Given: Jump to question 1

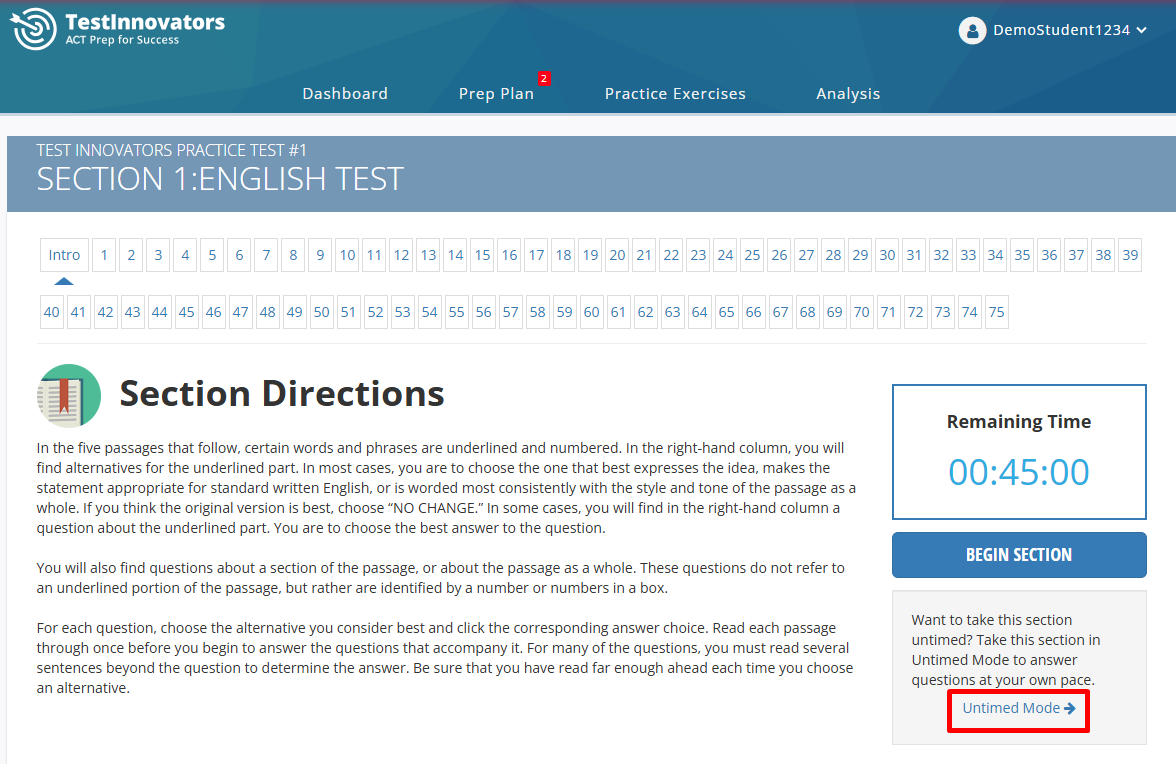Looking at the screenshot, I should tap(104, 255).
